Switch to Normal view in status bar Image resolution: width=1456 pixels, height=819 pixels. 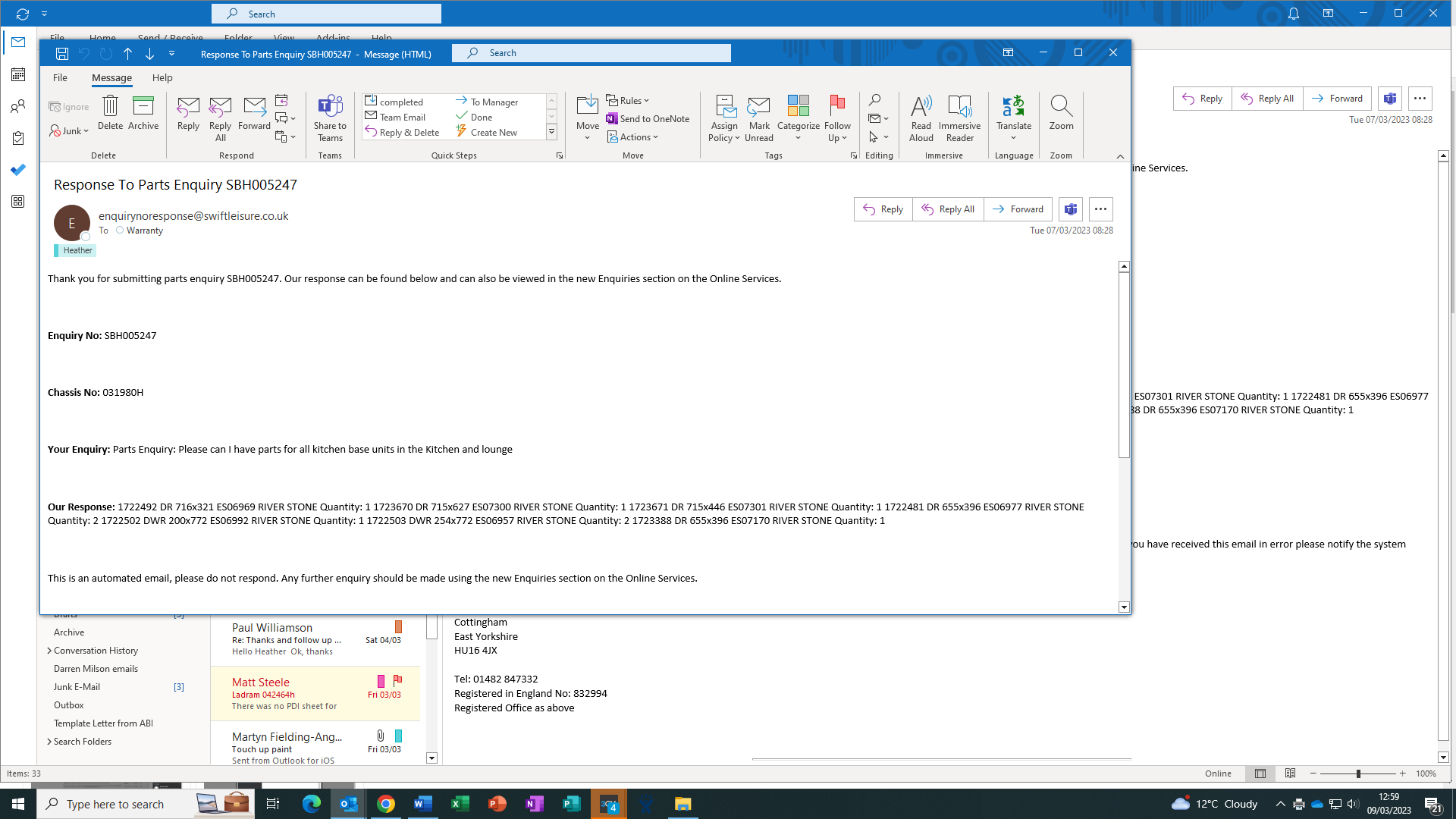point(1260,773)
